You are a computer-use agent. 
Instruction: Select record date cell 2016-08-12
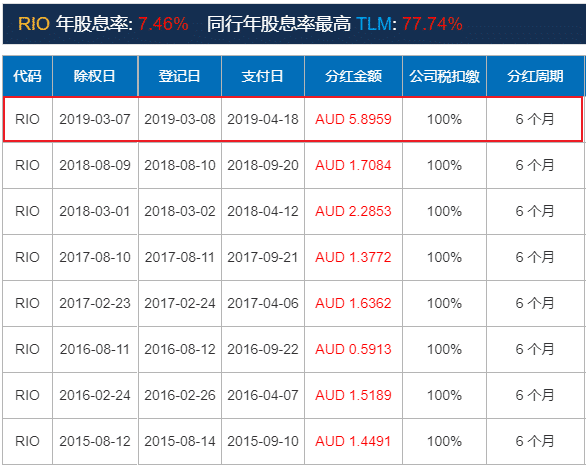[180, 349]
